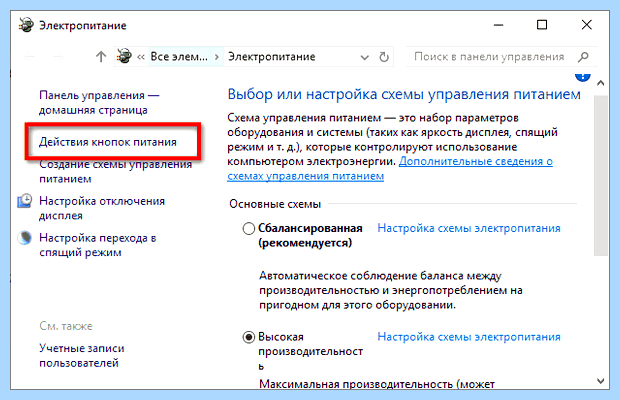
Task: Open Настройка отключения дисплея link
Action: 102,208
